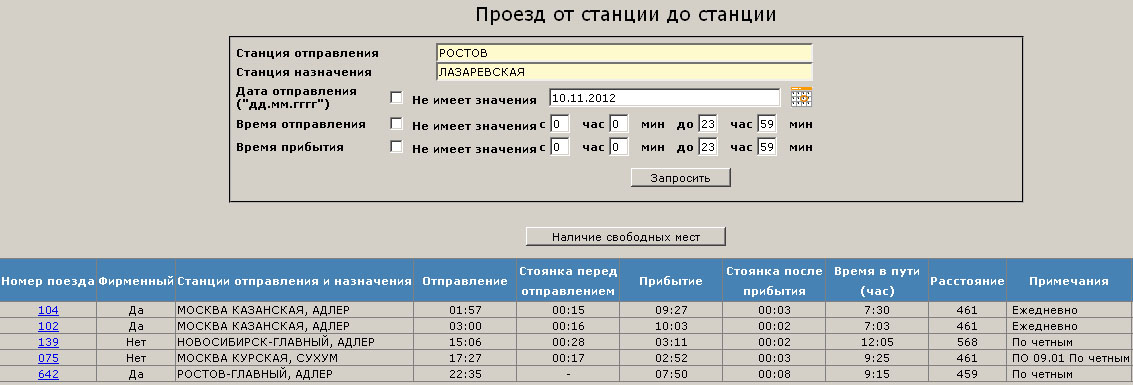The width and height of the screenshot is (1133, 385).
Task: Click the note 'ПО 09.01 По четным'
Action: click(1071, 358)
